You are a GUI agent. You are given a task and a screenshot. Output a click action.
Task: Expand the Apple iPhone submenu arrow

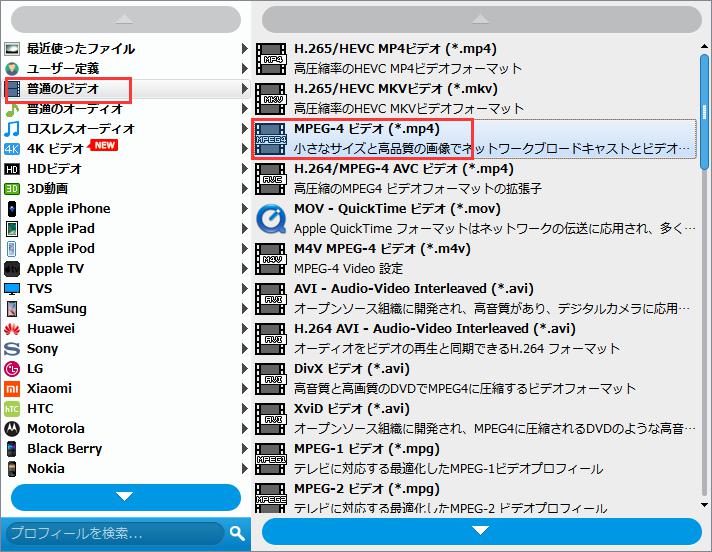pyautogui.click(x=245, y=209)
